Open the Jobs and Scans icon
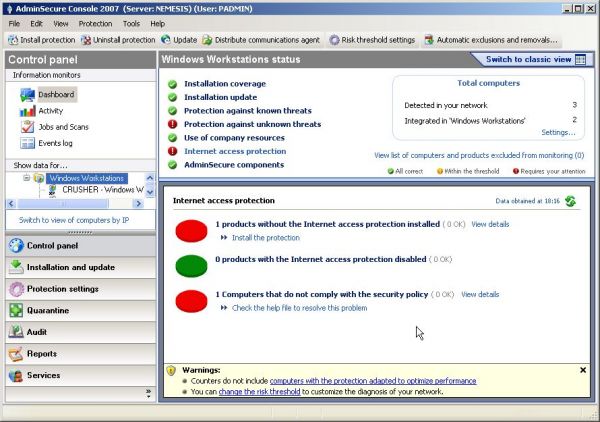The height and width of the screenshot is (422, 600). click(27, 127)
